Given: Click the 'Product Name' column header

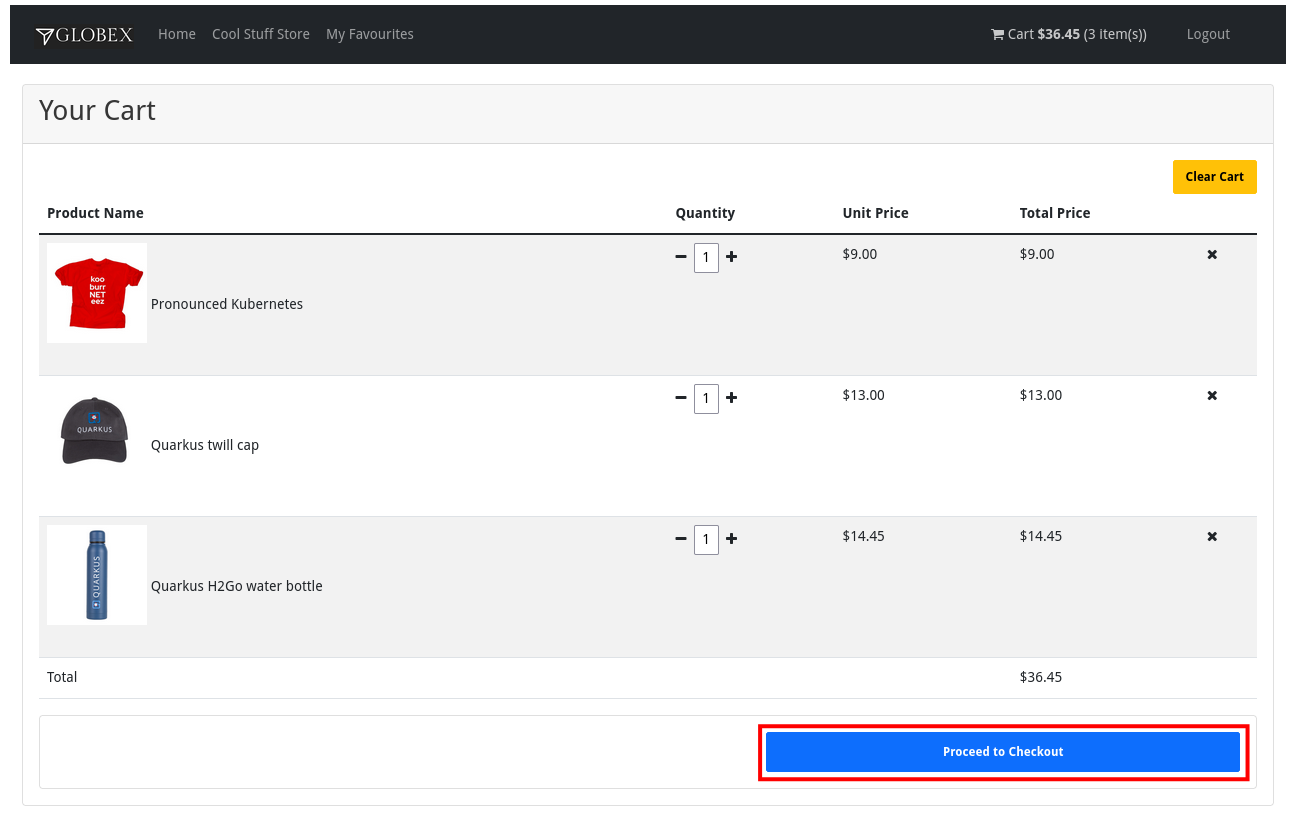Looking at the screenshot, I should click(x=95, y=213).
